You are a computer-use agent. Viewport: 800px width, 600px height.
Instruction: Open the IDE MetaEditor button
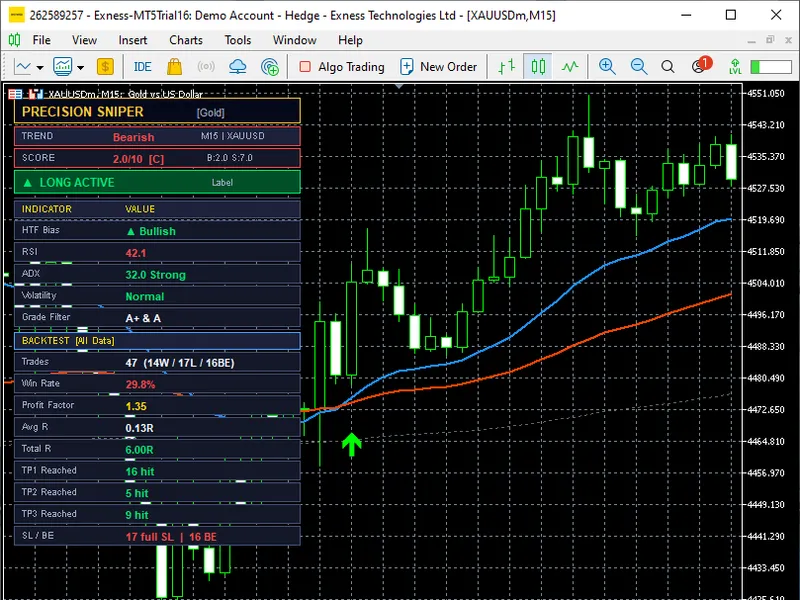coord(142,67)
